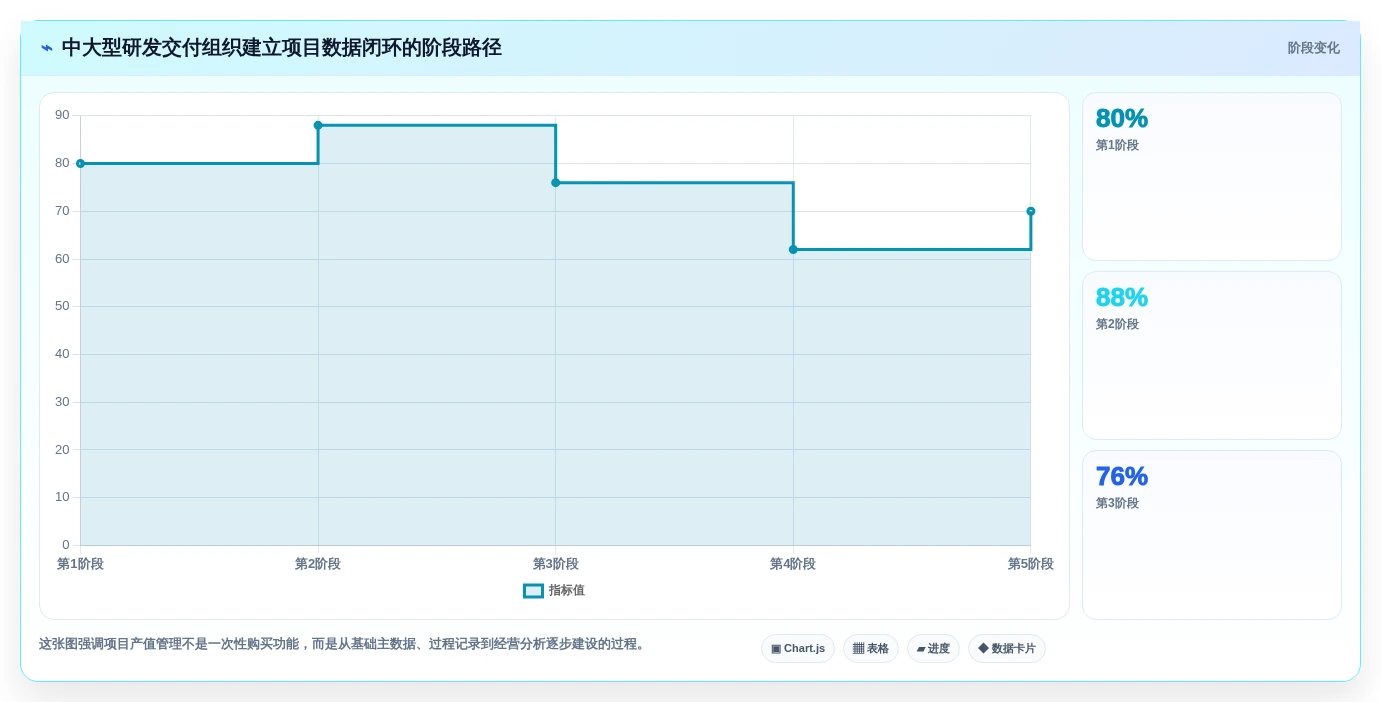Click the x-axis label 第5阶段
This screenshot has height=702, width=1381.
[x=1031, y=564]
